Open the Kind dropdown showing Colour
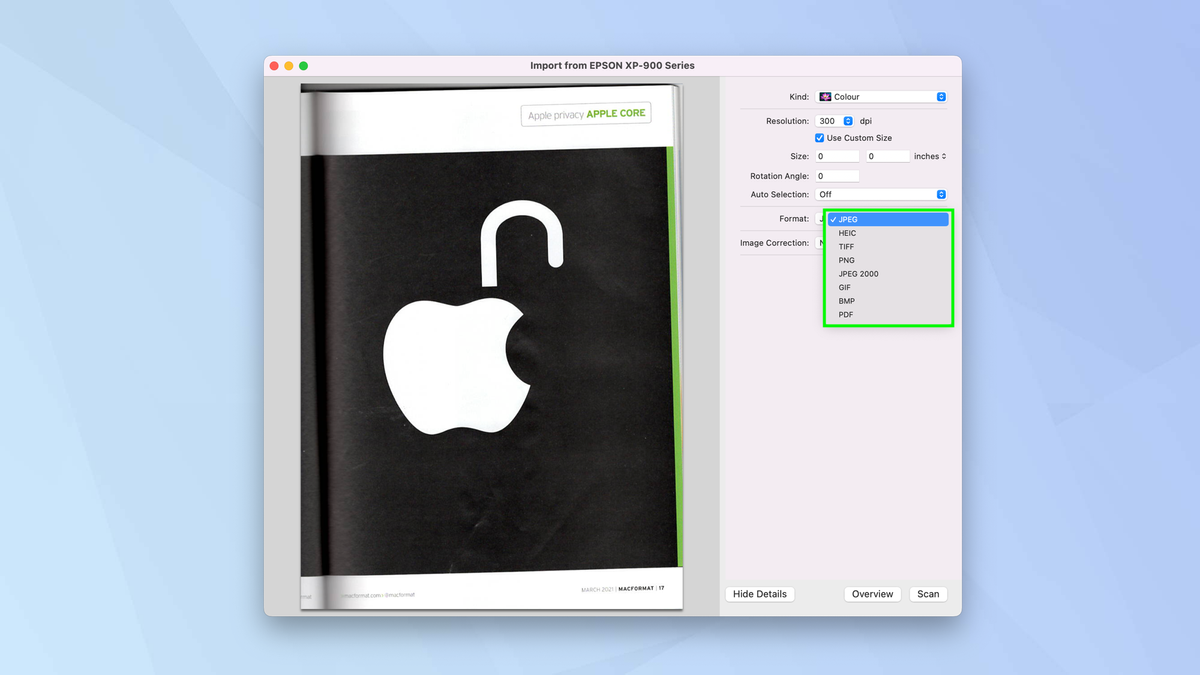The width and height of the screenshot is (1200, 675). pyautogui.click(x=881, y=96)
